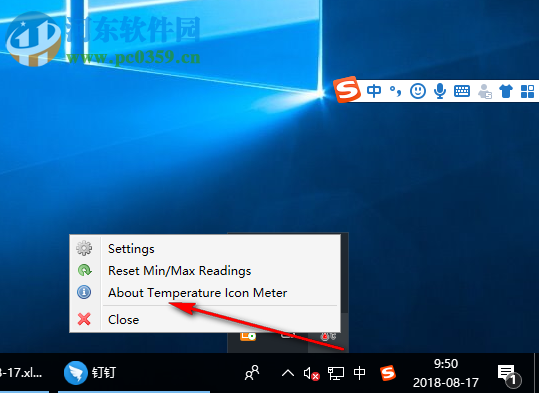Start voice input with microphone icon

[440, 91]
